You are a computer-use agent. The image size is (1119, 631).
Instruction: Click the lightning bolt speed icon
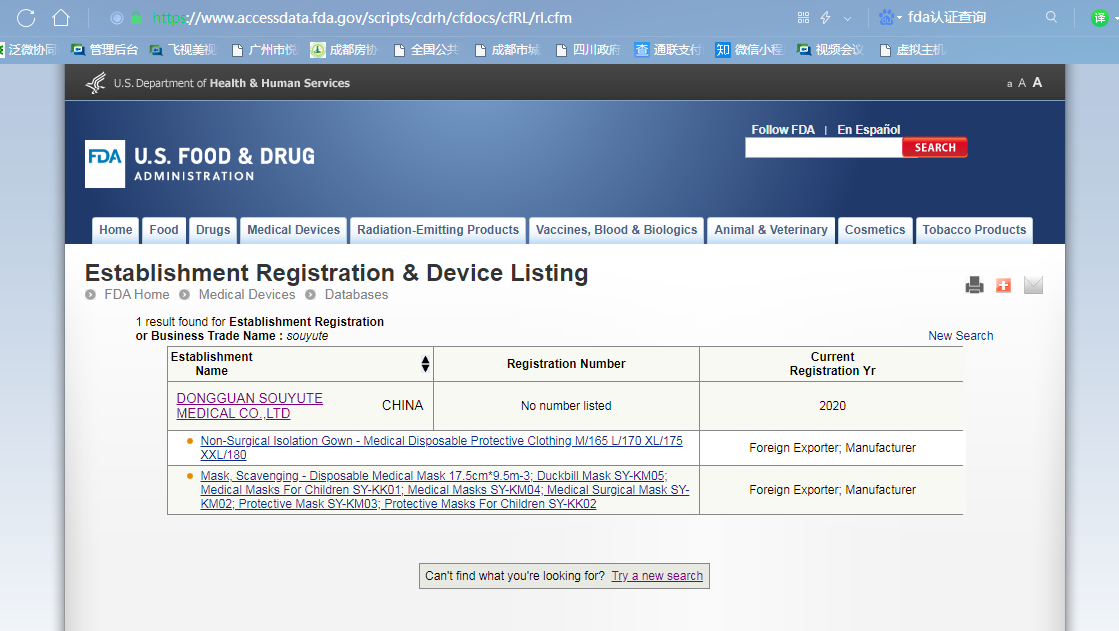click(826, 18)
